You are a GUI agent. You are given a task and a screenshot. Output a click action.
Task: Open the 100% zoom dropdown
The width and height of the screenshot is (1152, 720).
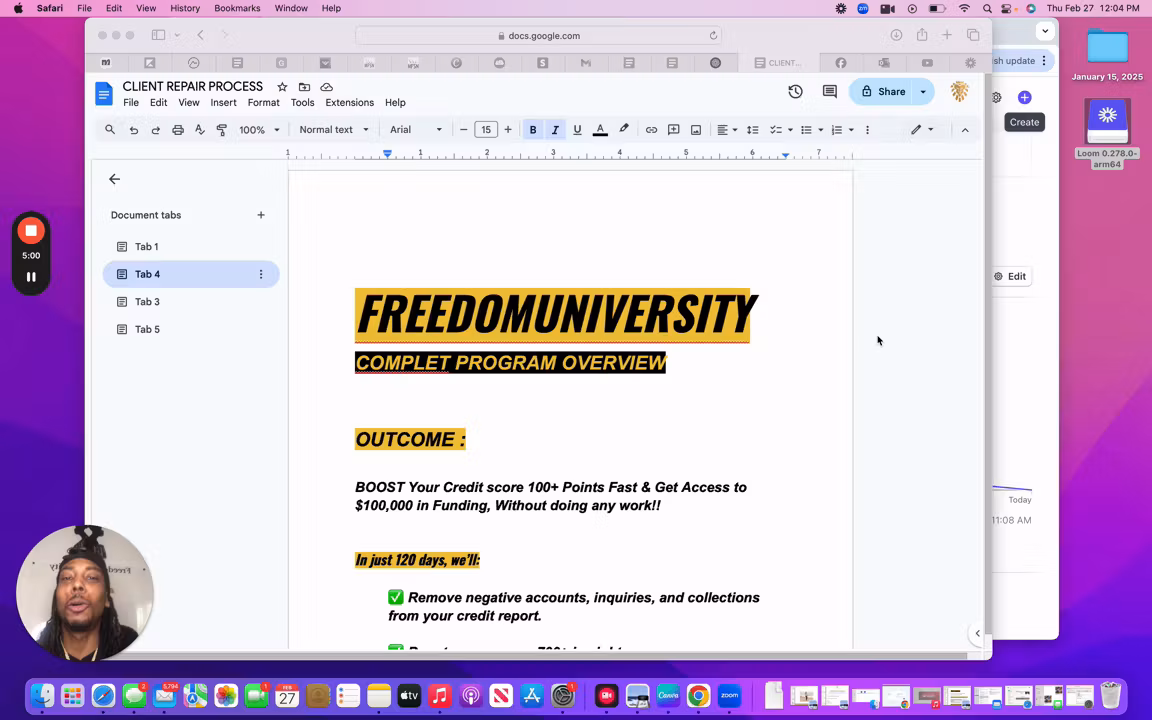259,130
